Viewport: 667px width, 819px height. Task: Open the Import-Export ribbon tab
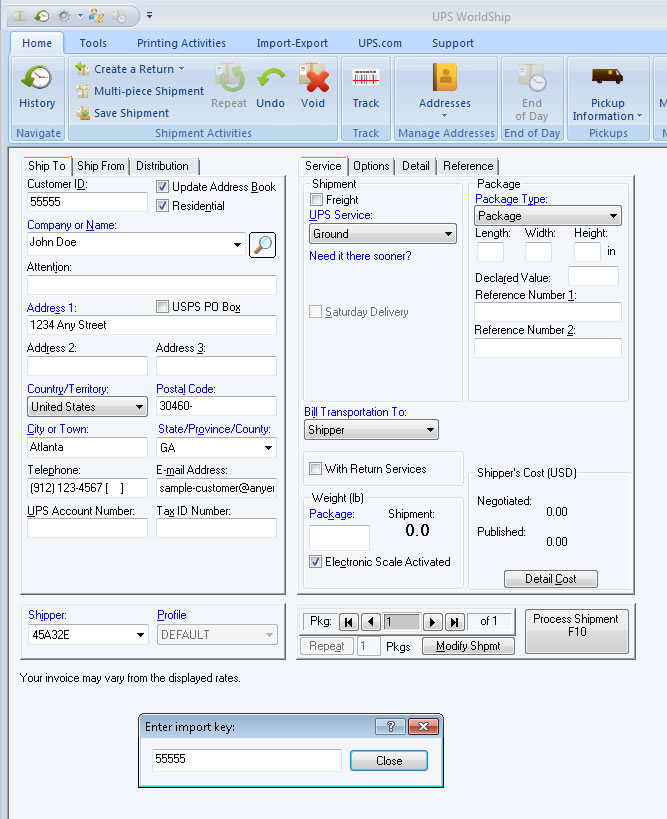click(x=291, y=43)
